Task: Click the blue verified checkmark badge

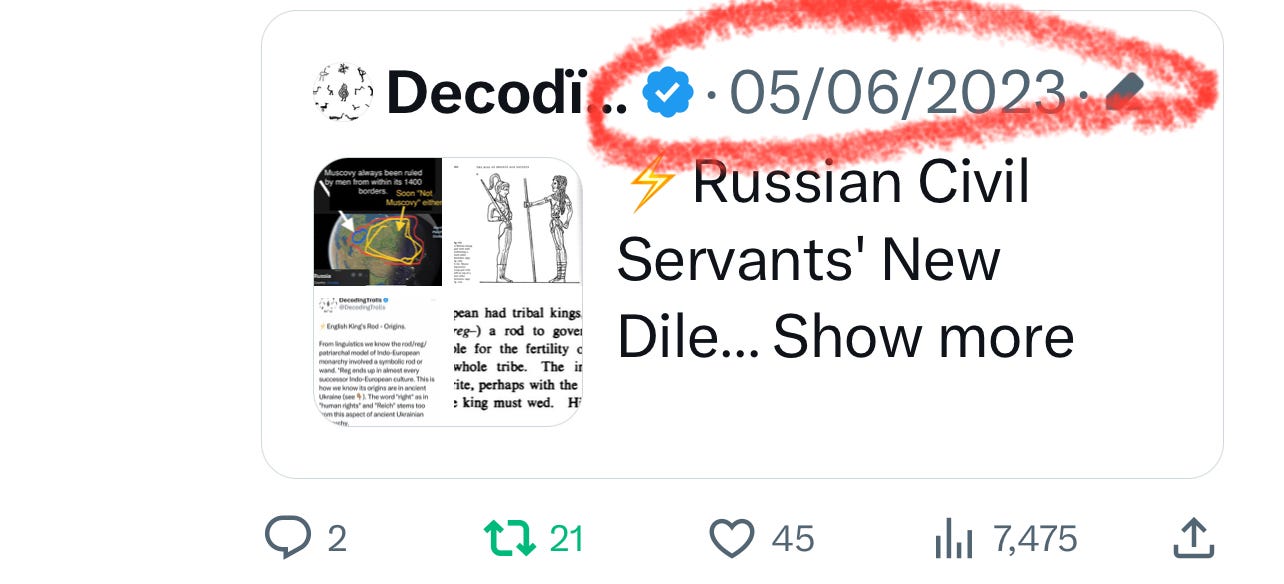Action: [667, 93]
